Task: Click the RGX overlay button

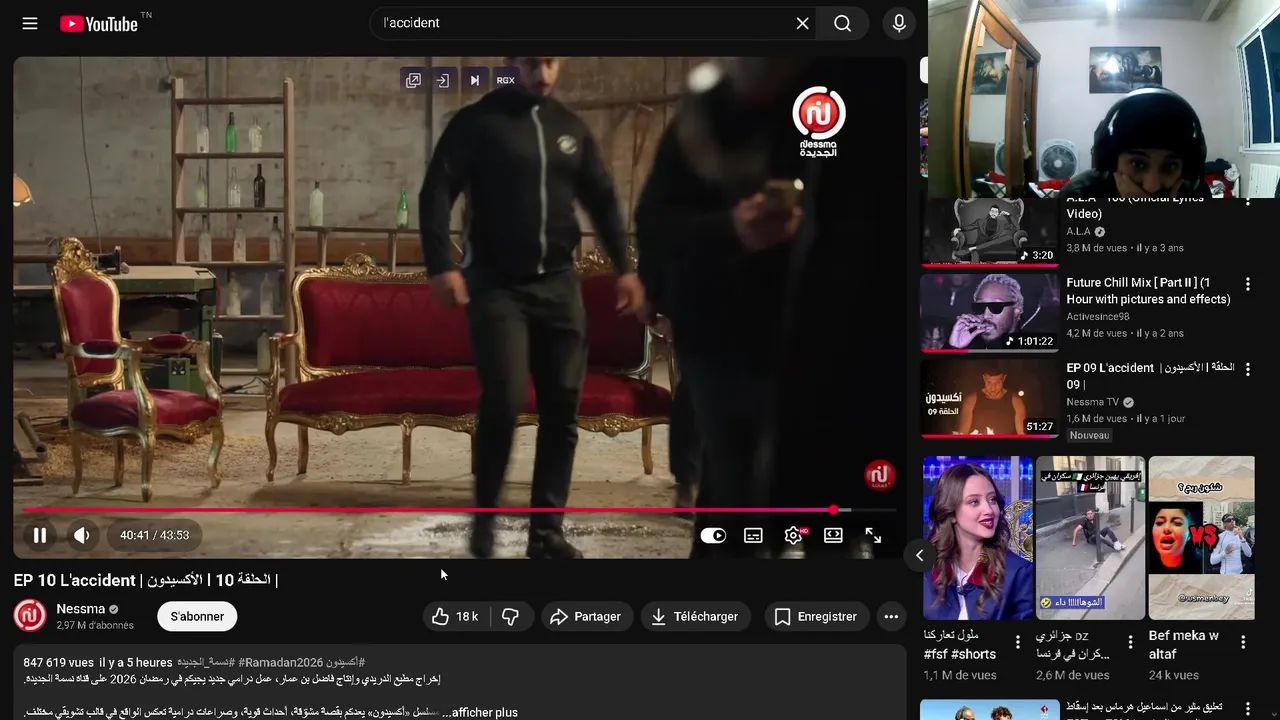Action: 505,80
